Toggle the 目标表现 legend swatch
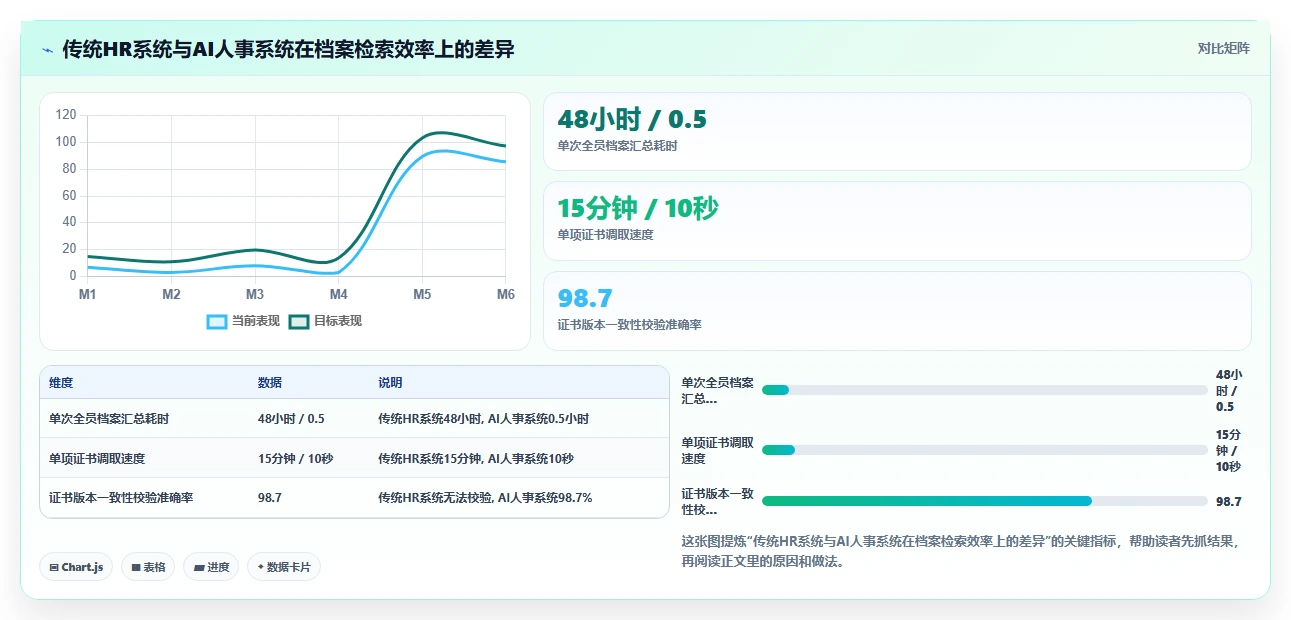This screenshot has height=620, width=1291. click(299, 321)
